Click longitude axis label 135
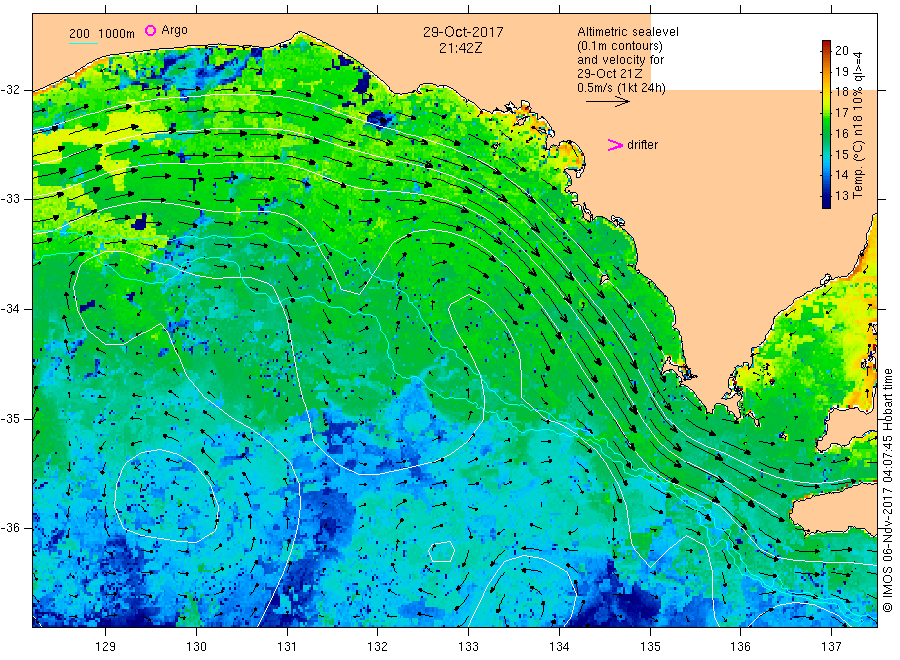 (650, 646)
